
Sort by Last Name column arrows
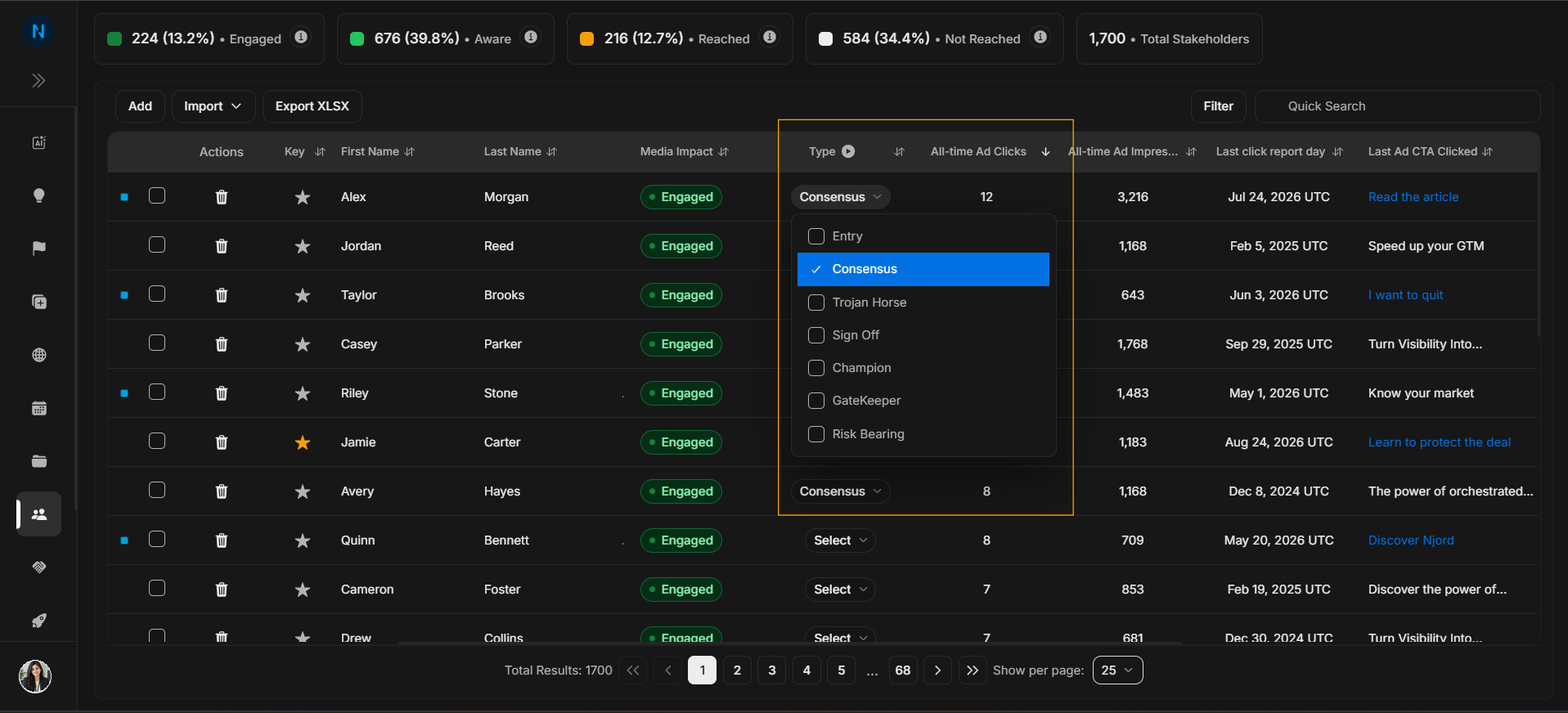552,152
